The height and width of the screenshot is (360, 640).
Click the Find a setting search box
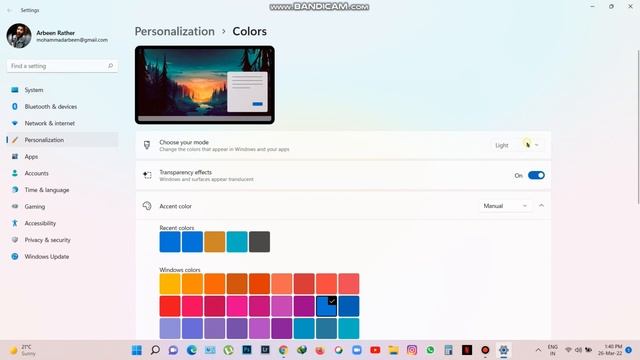[62, 66]
